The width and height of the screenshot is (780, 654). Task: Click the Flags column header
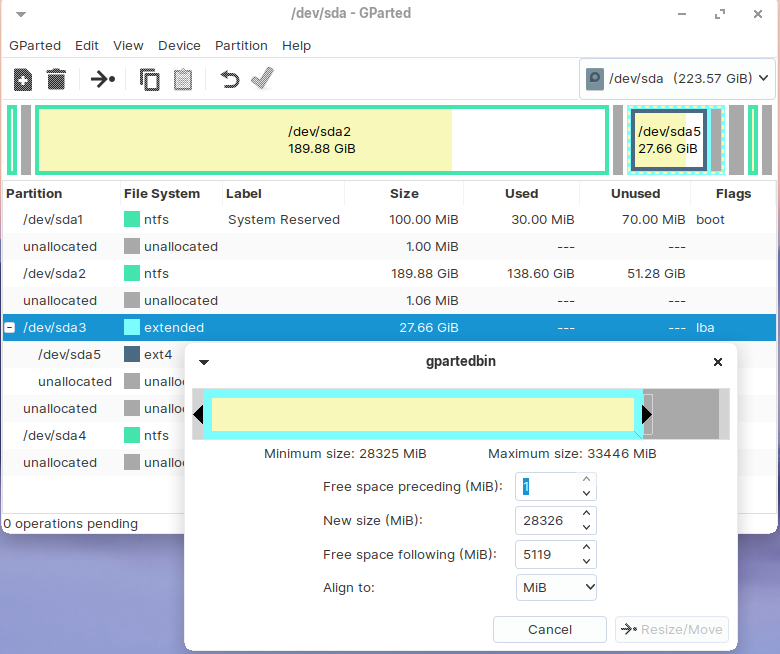pyautogui.click(x=733, y=193)
